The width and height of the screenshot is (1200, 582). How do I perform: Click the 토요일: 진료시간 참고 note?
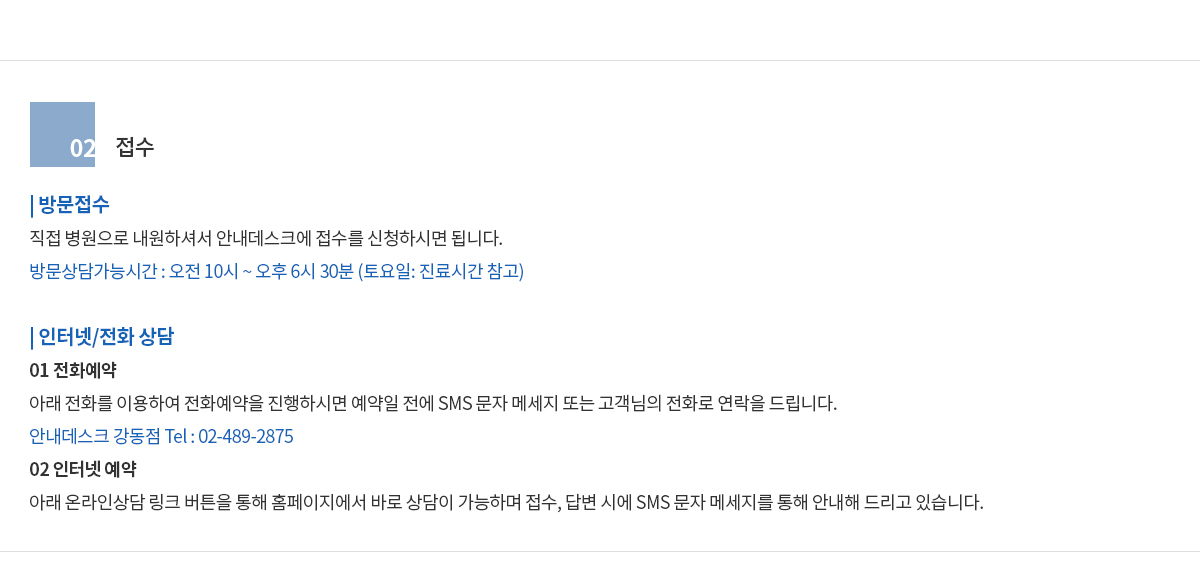[x=441, y=271]
